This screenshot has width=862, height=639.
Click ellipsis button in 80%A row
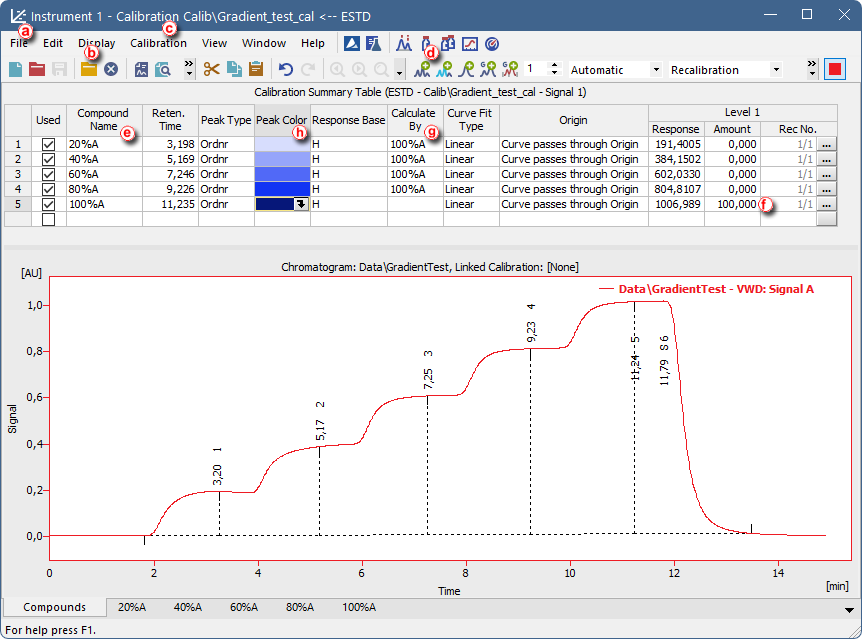827,189
